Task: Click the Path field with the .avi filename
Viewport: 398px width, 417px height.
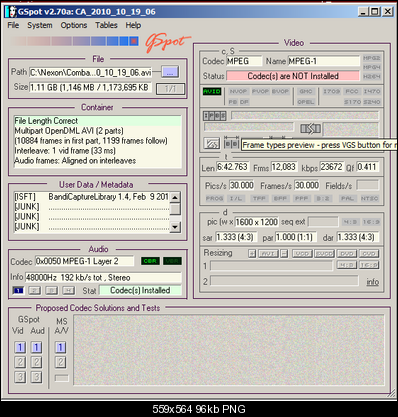Action: tap(91, 72)
